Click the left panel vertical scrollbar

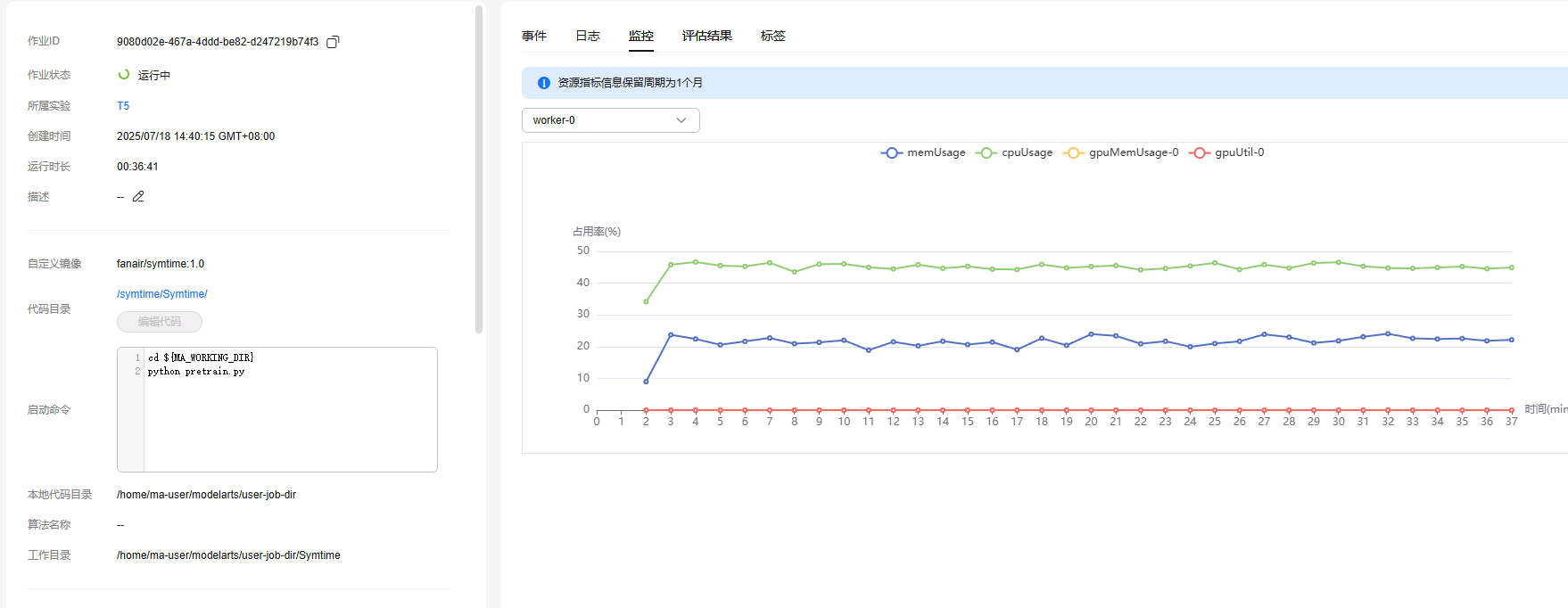479,169
